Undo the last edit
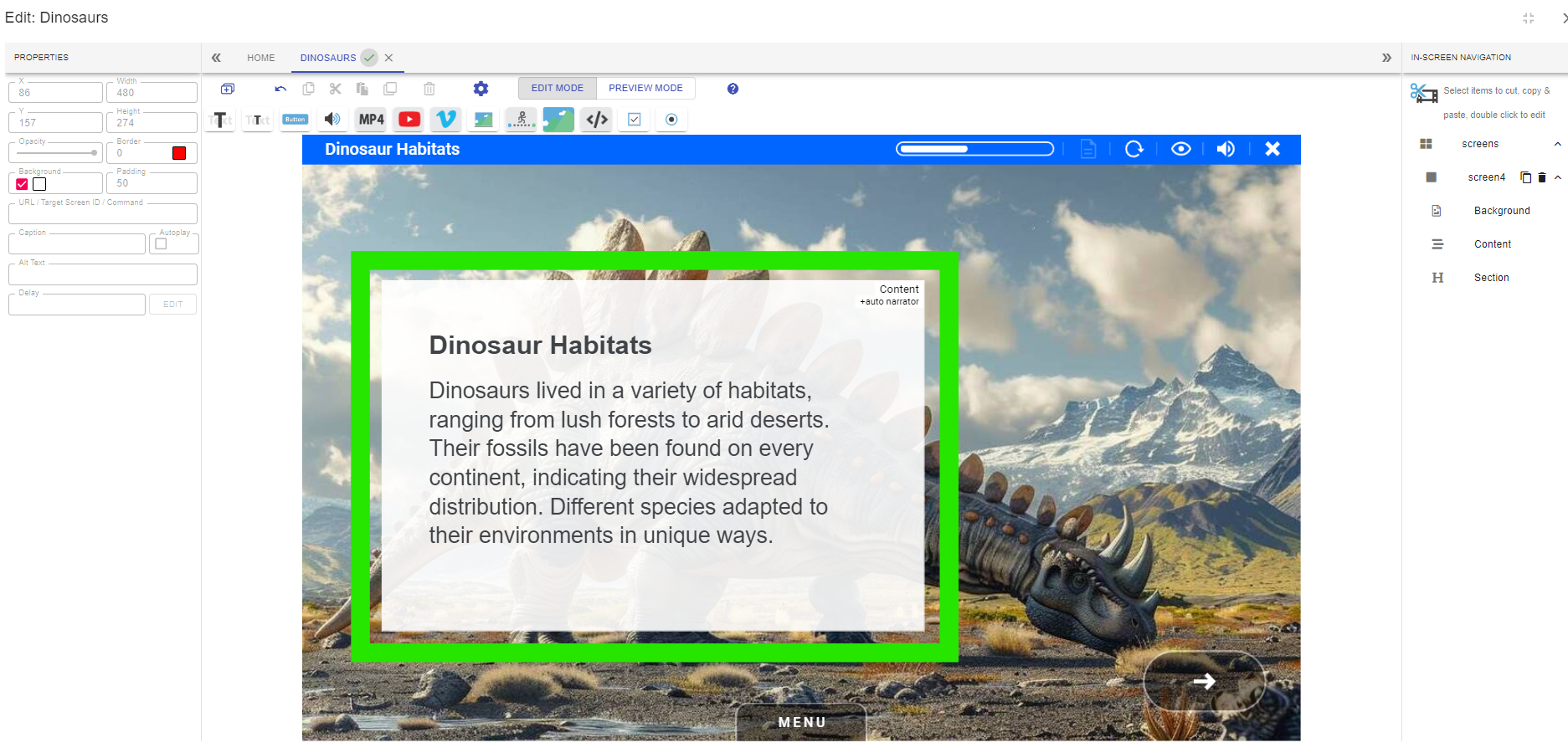This screenshot has height=753, width=1568. (x=280, y=89)
